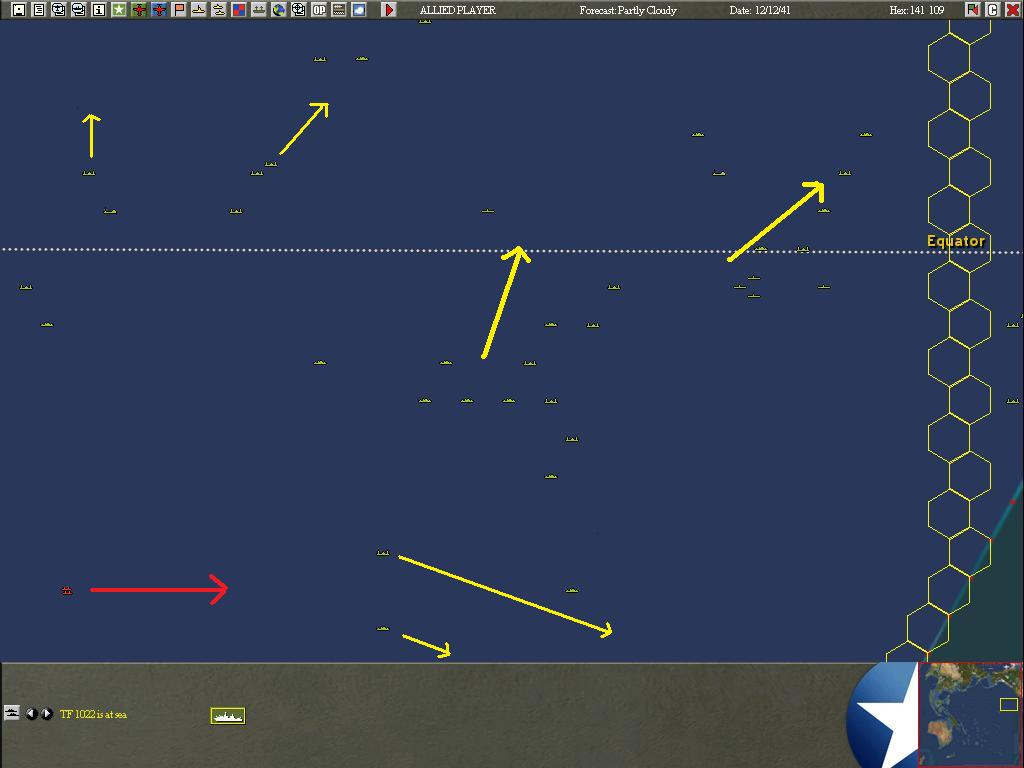Image resolution: width=1024 pixels, height=768 pixels.
Task: Click the 'Hex: 141 109' readout
Action: 917,10
